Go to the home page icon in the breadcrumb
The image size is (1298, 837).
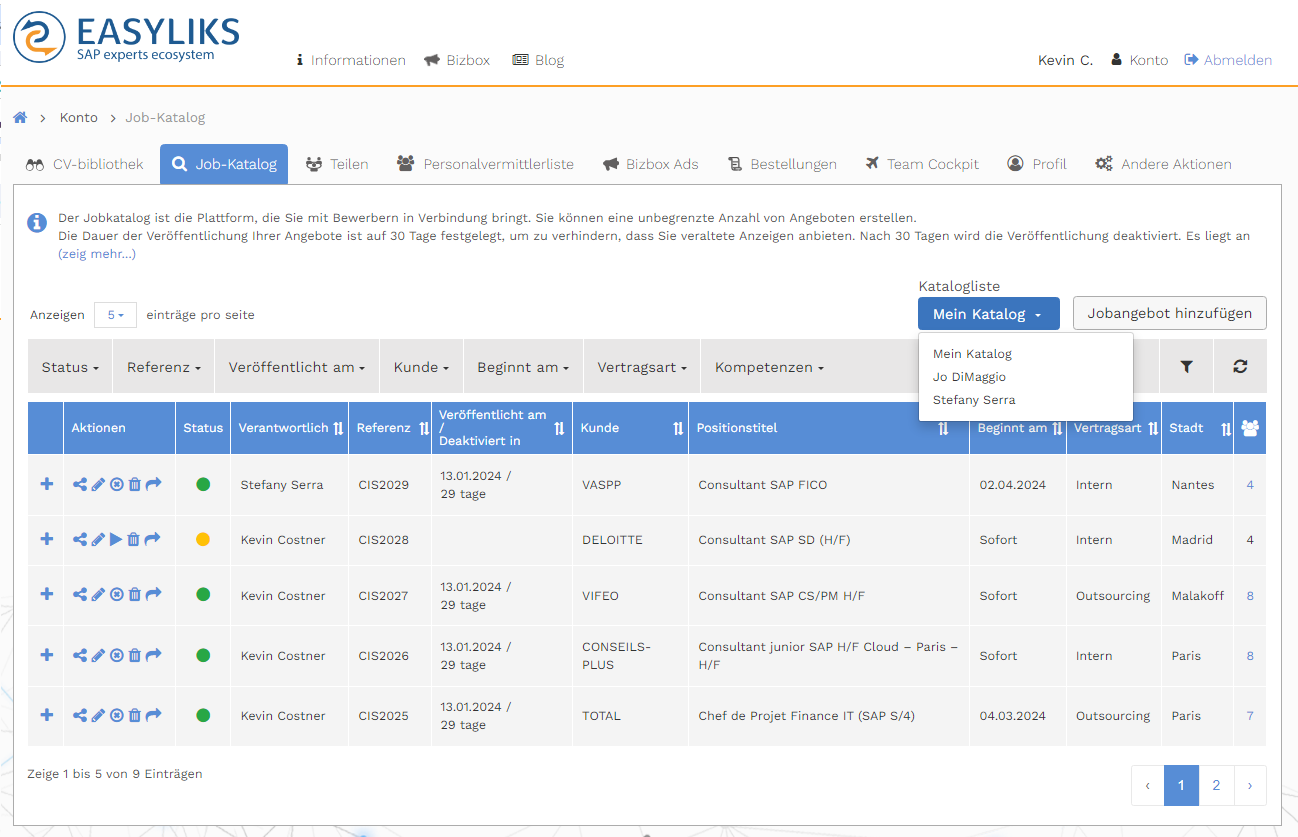click(20, 118)
